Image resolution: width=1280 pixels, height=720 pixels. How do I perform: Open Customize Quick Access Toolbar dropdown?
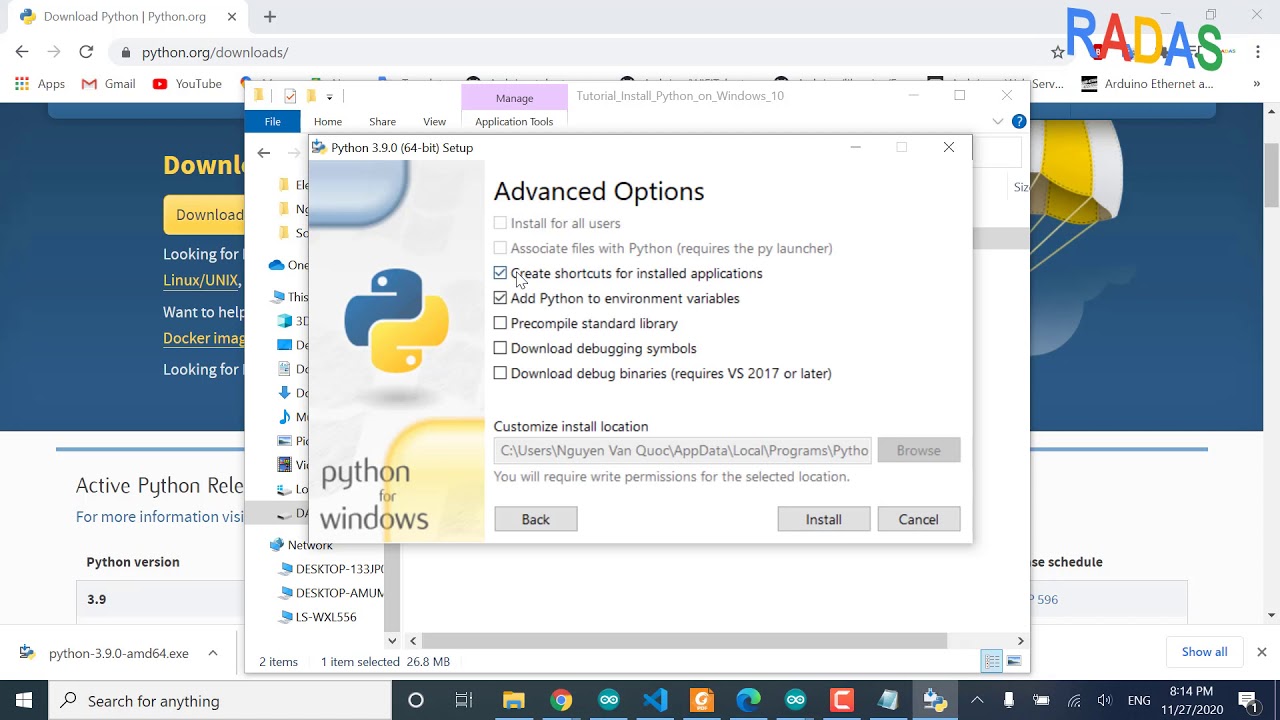tap(329, 97)
